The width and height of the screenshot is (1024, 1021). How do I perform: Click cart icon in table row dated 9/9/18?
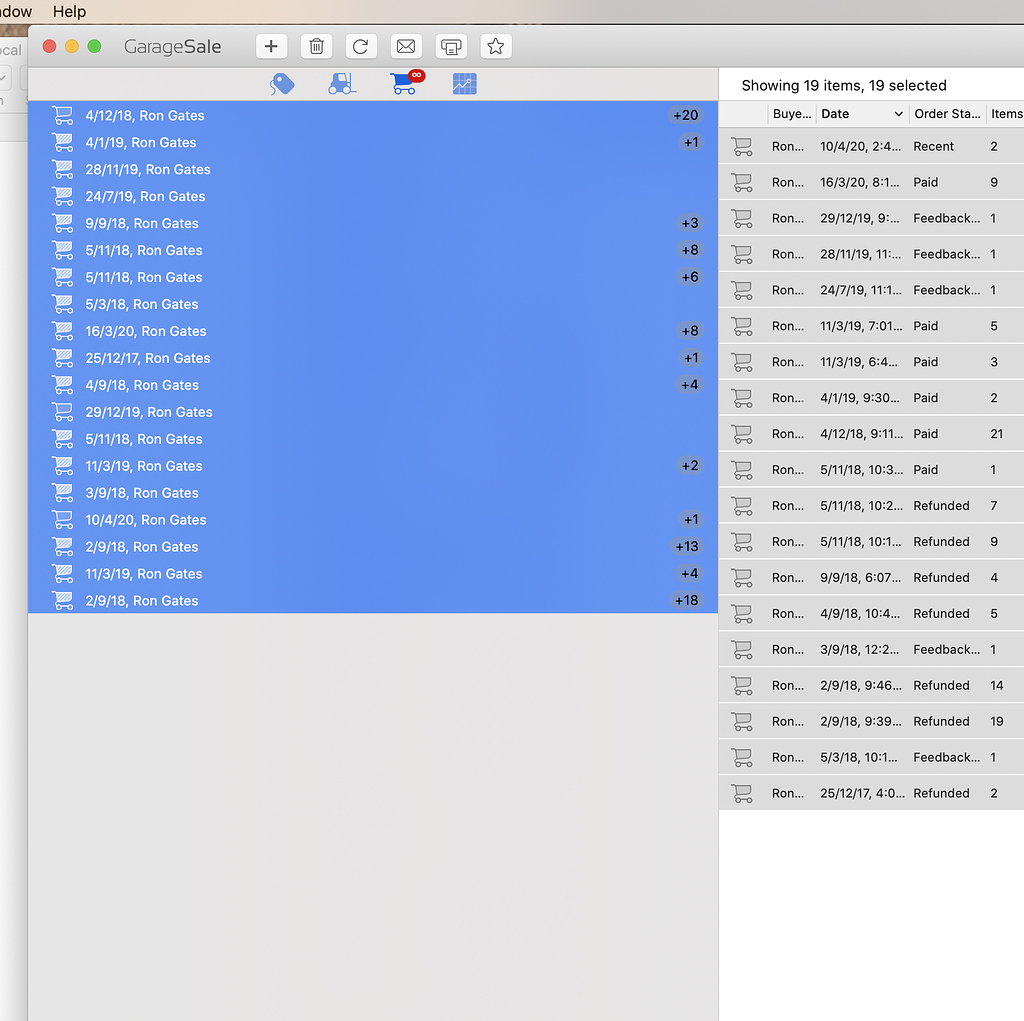point(742,577)
